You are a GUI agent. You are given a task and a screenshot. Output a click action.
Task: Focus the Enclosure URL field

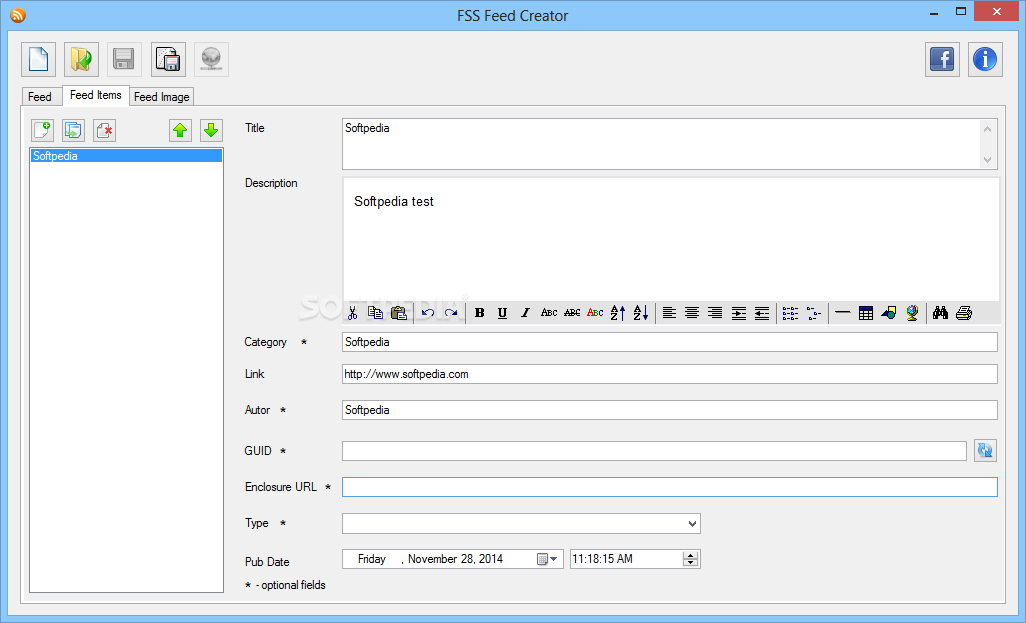(x=670, y=487)
